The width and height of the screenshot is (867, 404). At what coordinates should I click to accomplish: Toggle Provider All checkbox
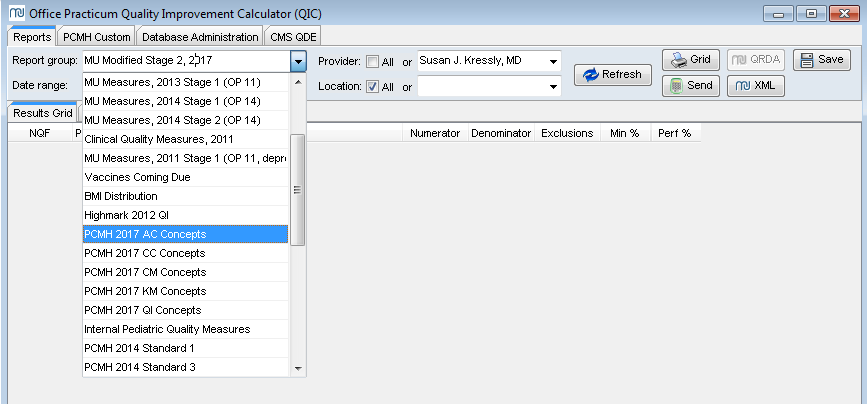pyautogui.click(x=373, y=62)
